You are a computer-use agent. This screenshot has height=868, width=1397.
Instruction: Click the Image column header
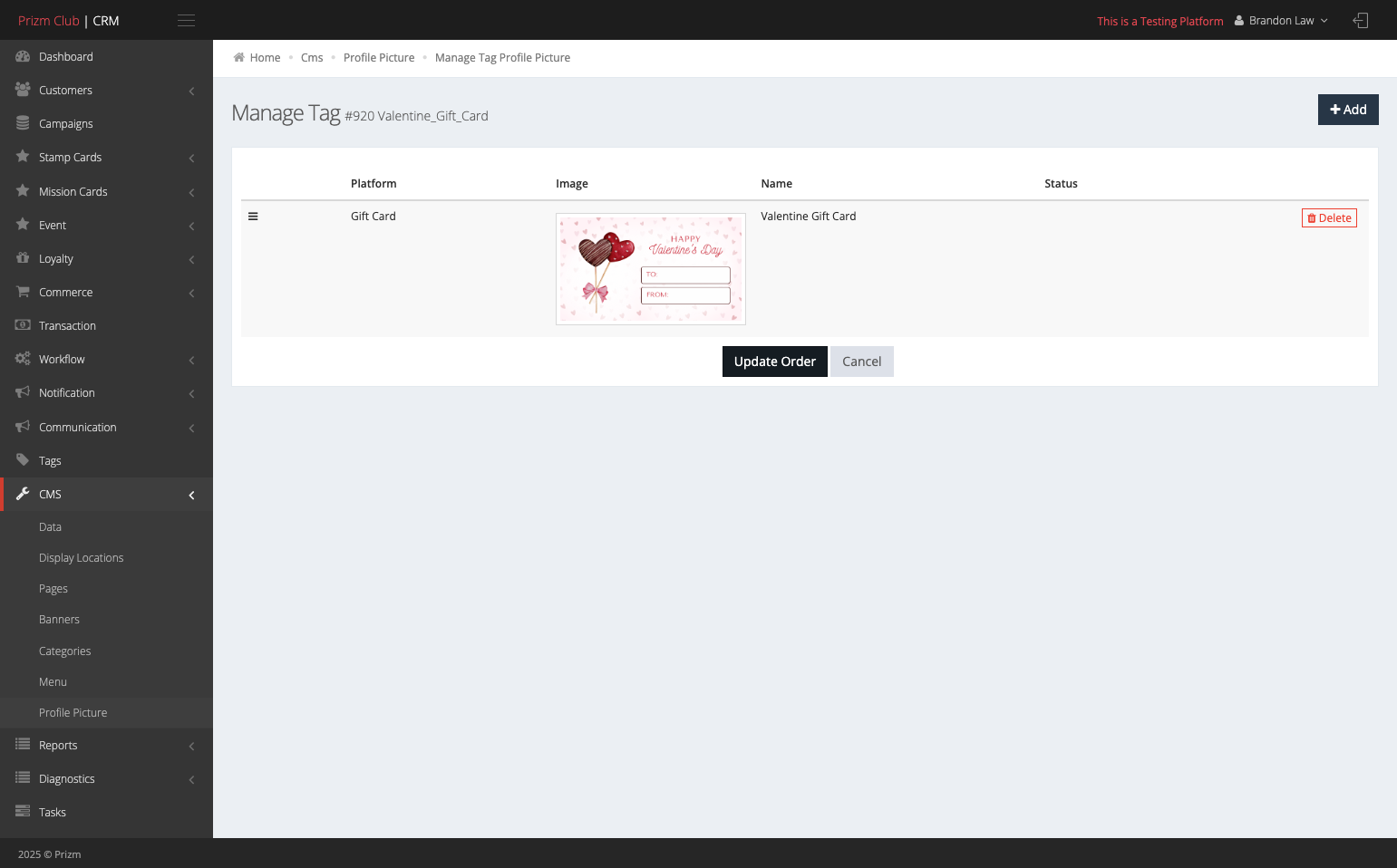coord(572,183)
